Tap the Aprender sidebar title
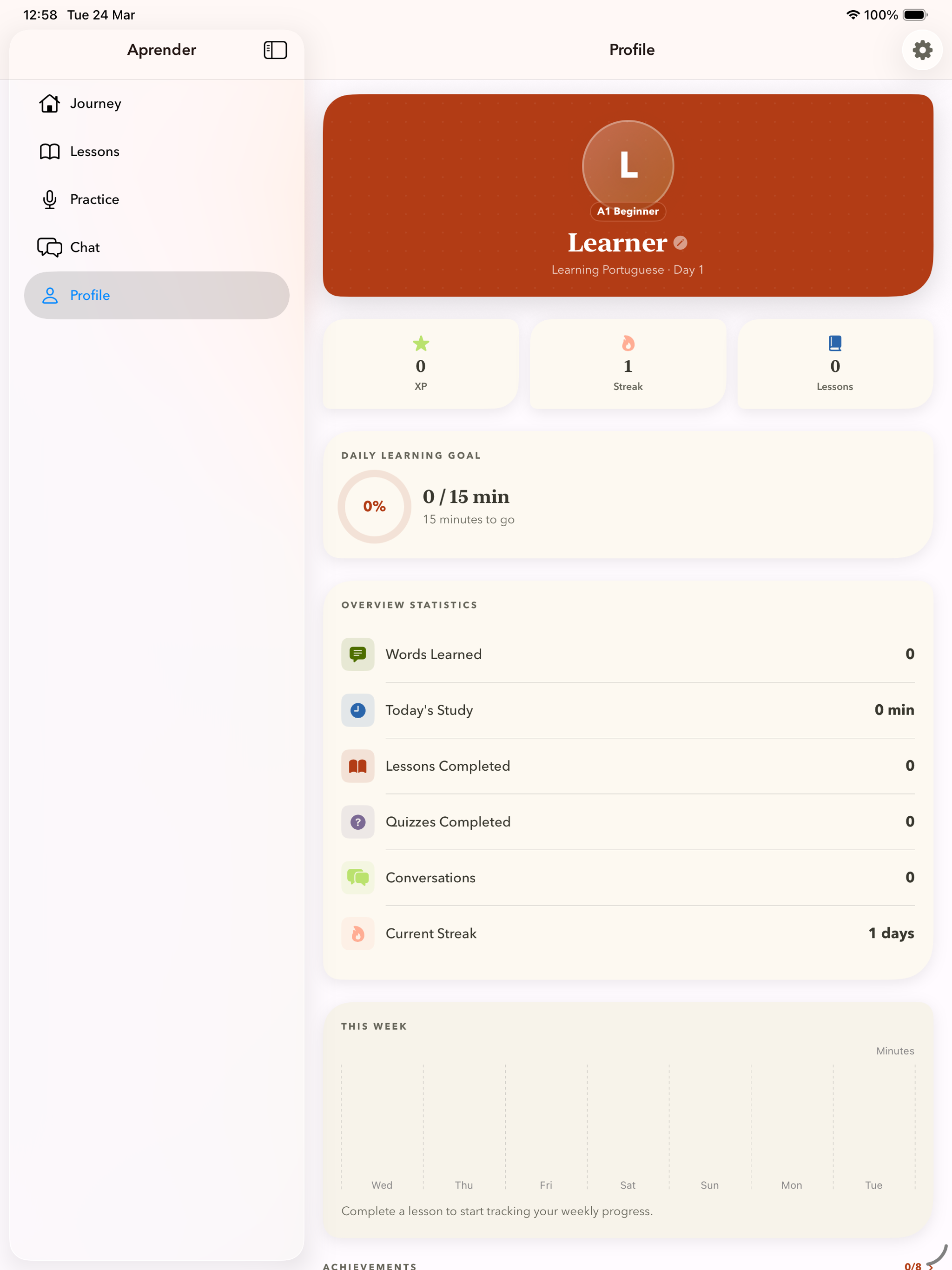The image size is (952, 1270). (161, 50)
